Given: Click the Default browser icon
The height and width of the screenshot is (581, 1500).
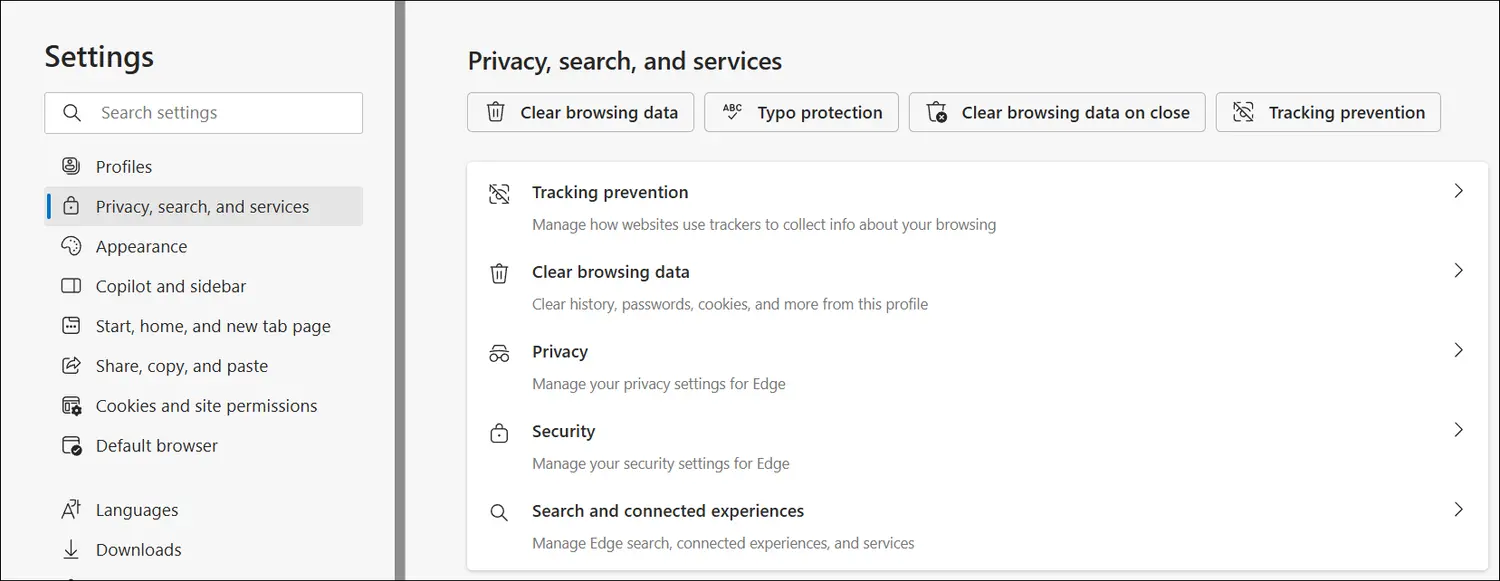Looking at the screenshot, I should point(71,446).
